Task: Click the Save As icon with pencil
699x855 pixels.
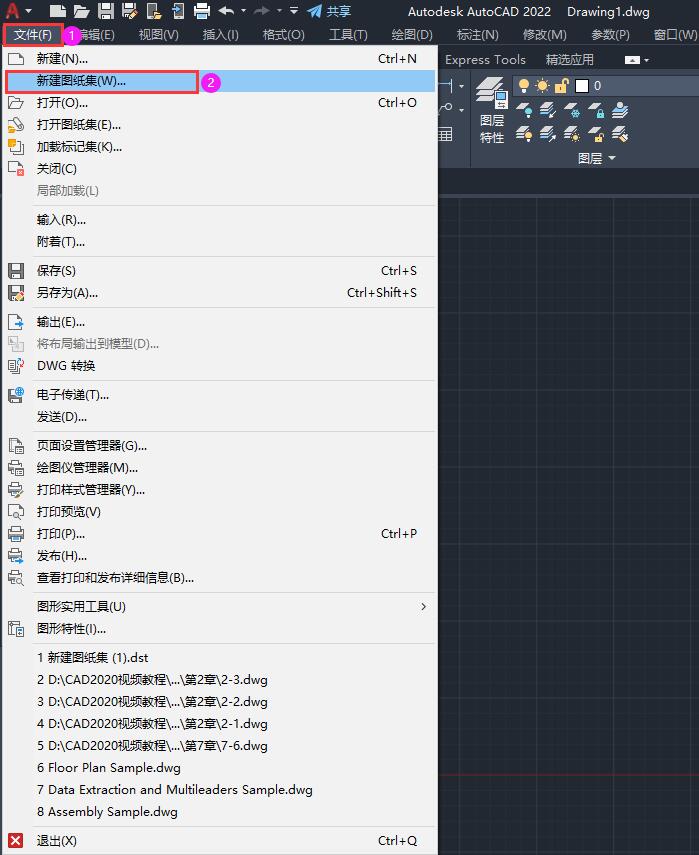Action: 130,10
